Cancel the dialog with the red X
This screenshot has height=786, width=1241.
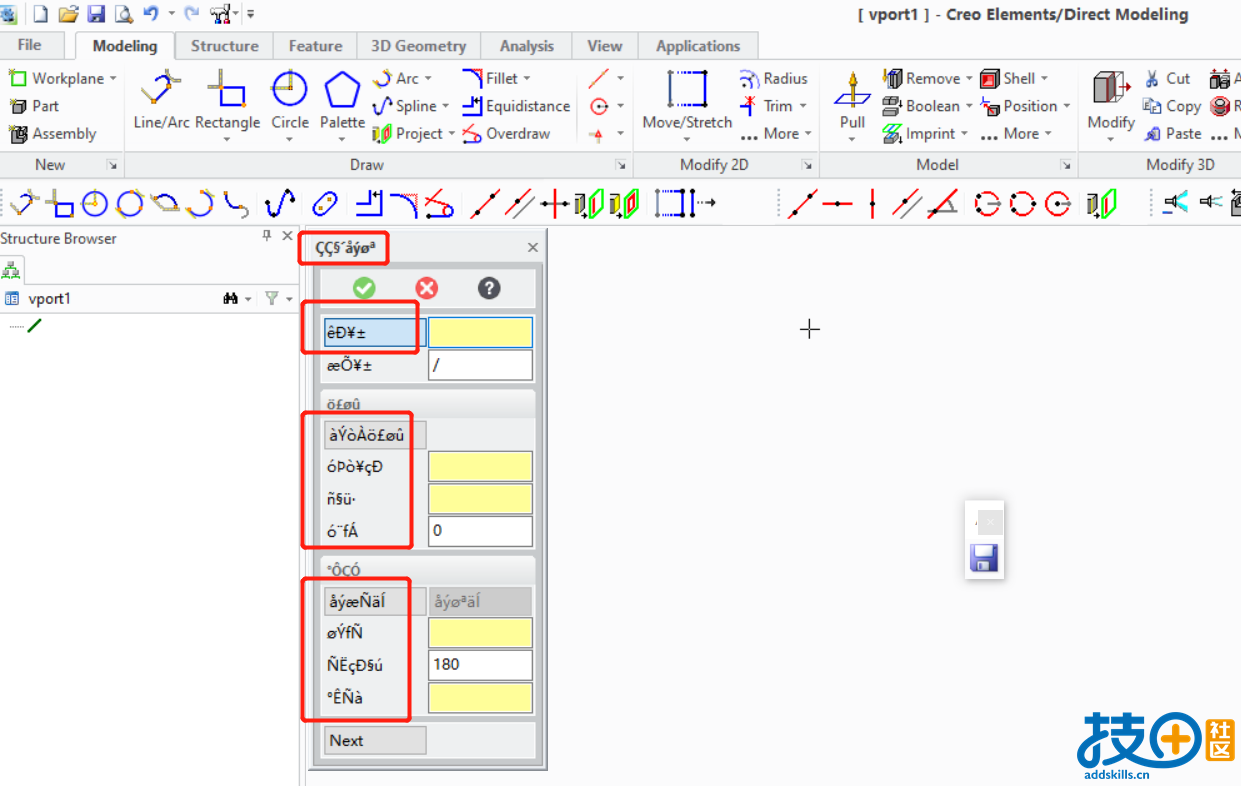[427, 288]
